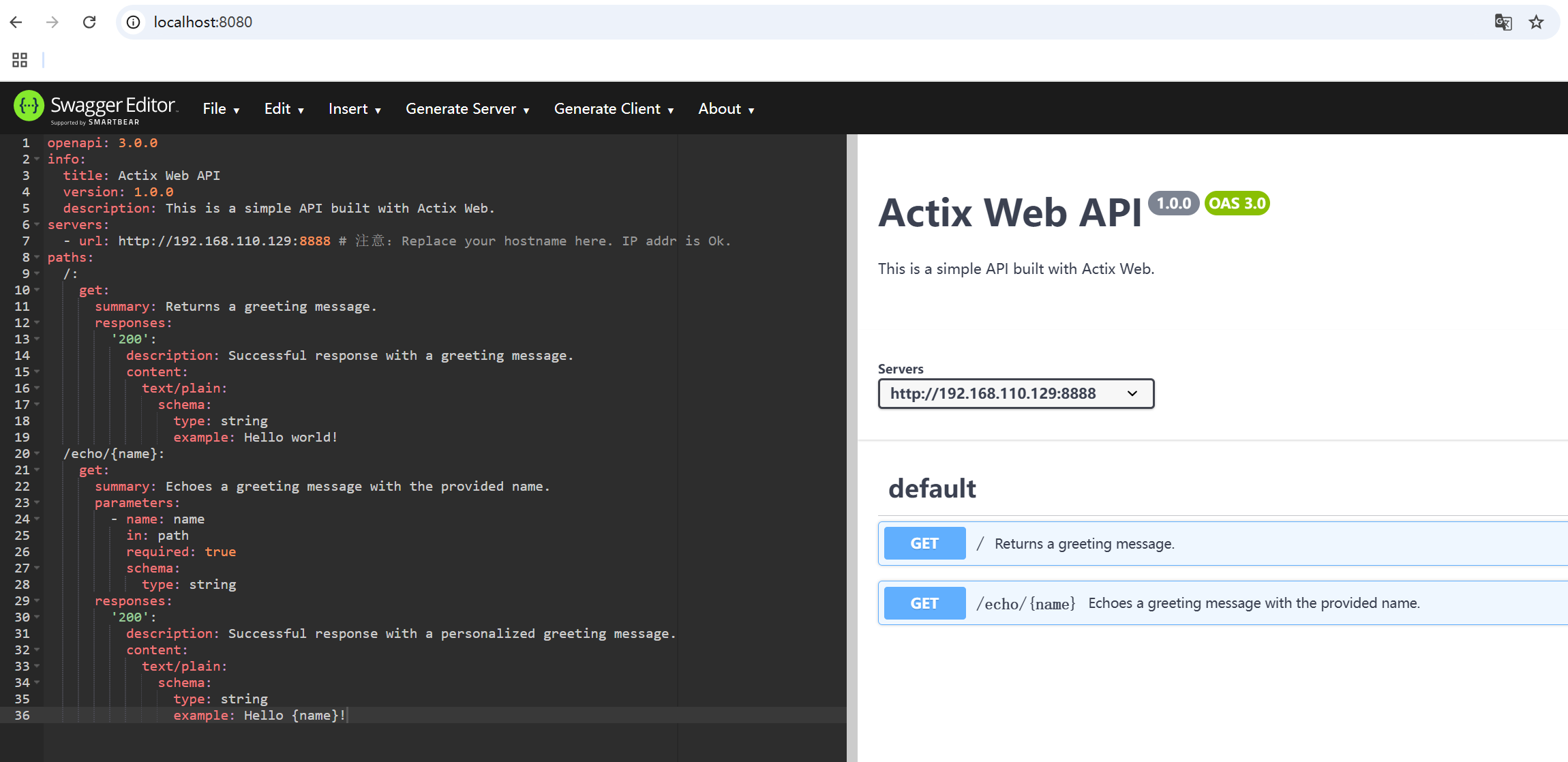The width and height of the screenshot is (1568, 762).
Task: Bookmark page with the star icon
Action: pyautogui.click(x=1536, y=22)
